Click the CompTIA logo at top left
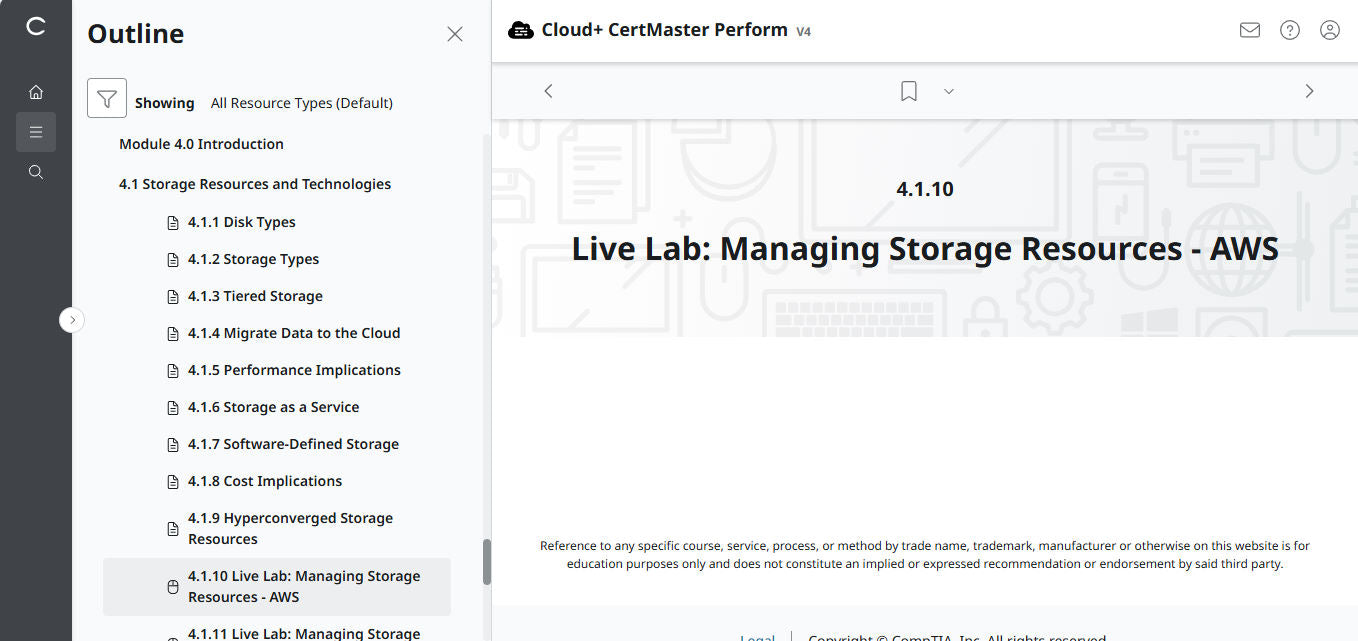The image size is (1358, 641). pos(36,27)
